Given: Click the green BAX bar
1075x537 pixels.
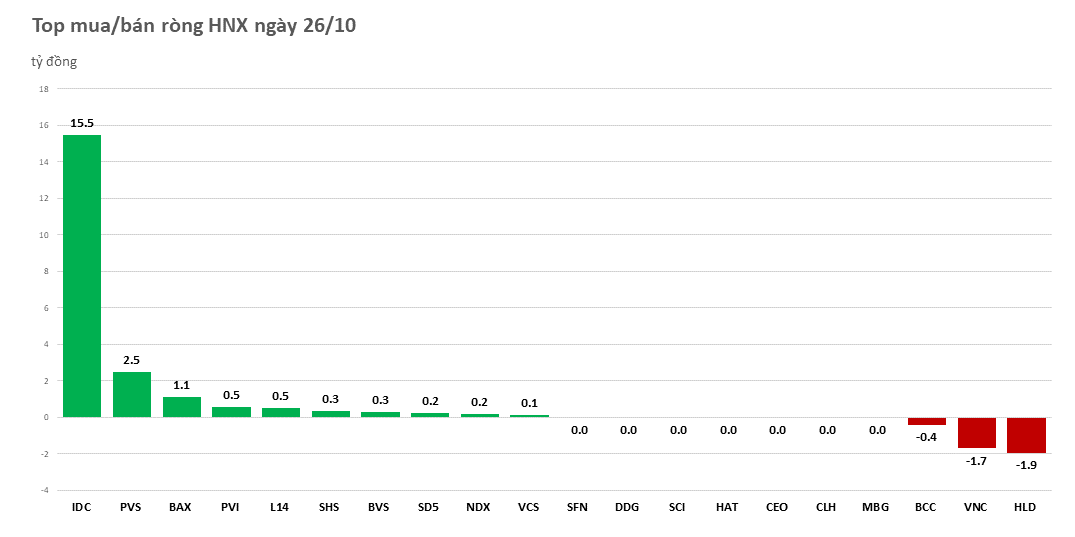Looking at the screenshot, I should 181,407.
